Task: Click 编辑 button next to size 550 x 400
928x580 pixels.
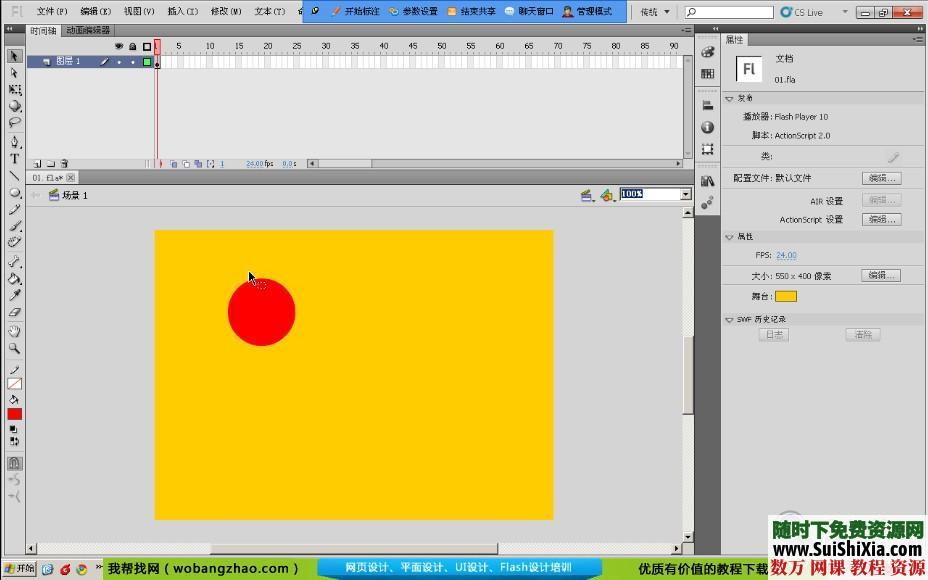Action: click(x=880, y=275)
